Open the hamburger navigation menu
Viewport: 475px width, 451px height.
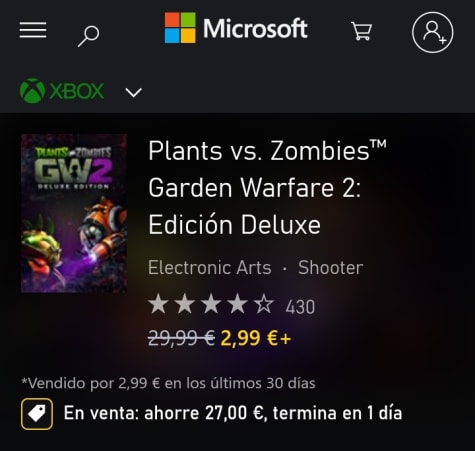click(x=33, y=30)
